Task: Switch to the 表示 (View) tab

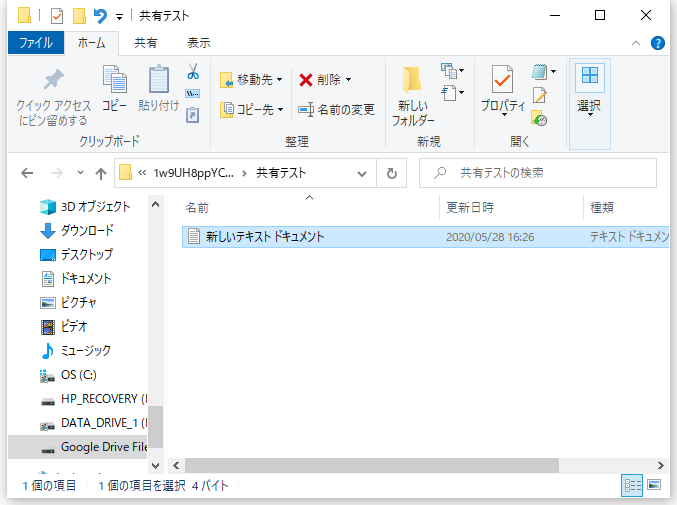Action: pyautogui.click(x=199, y=43)
